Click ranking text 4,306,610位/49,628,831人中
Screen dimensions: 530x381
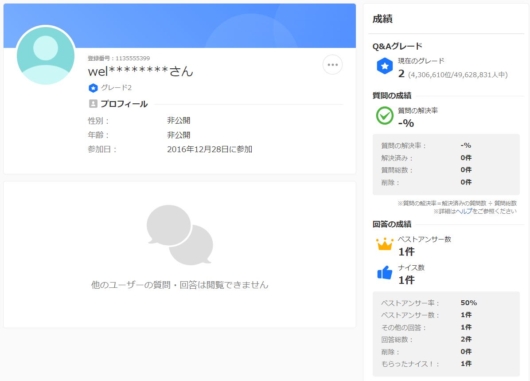pyautogui.click(x=458, y=75)
